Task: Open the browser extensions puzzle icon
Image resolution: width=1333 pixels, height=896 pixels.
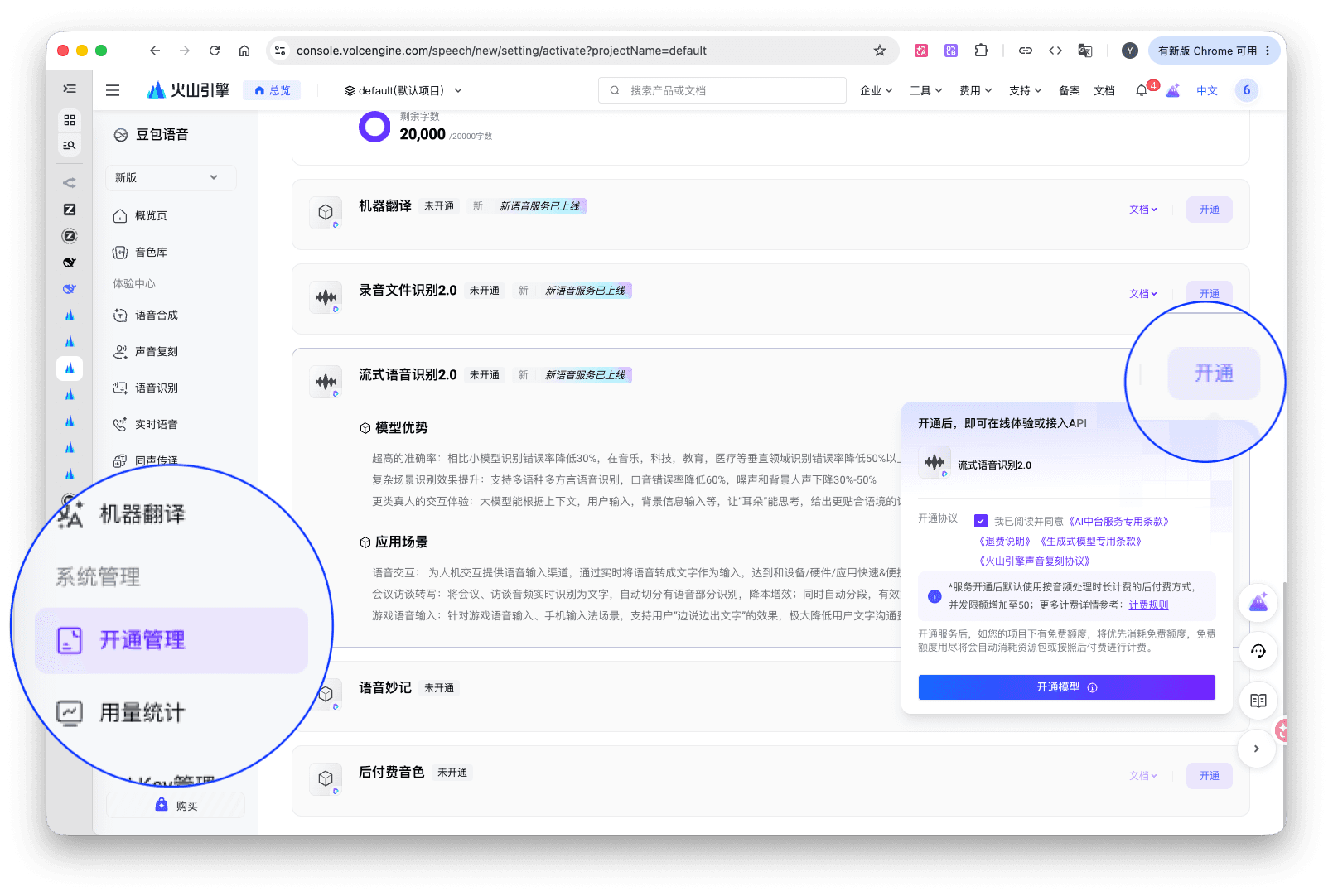Action: (981, 51)
